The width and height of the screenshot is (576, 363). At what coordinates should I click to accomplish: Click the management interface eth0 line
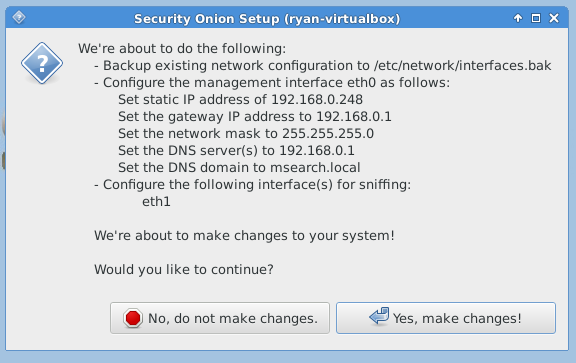272,83
